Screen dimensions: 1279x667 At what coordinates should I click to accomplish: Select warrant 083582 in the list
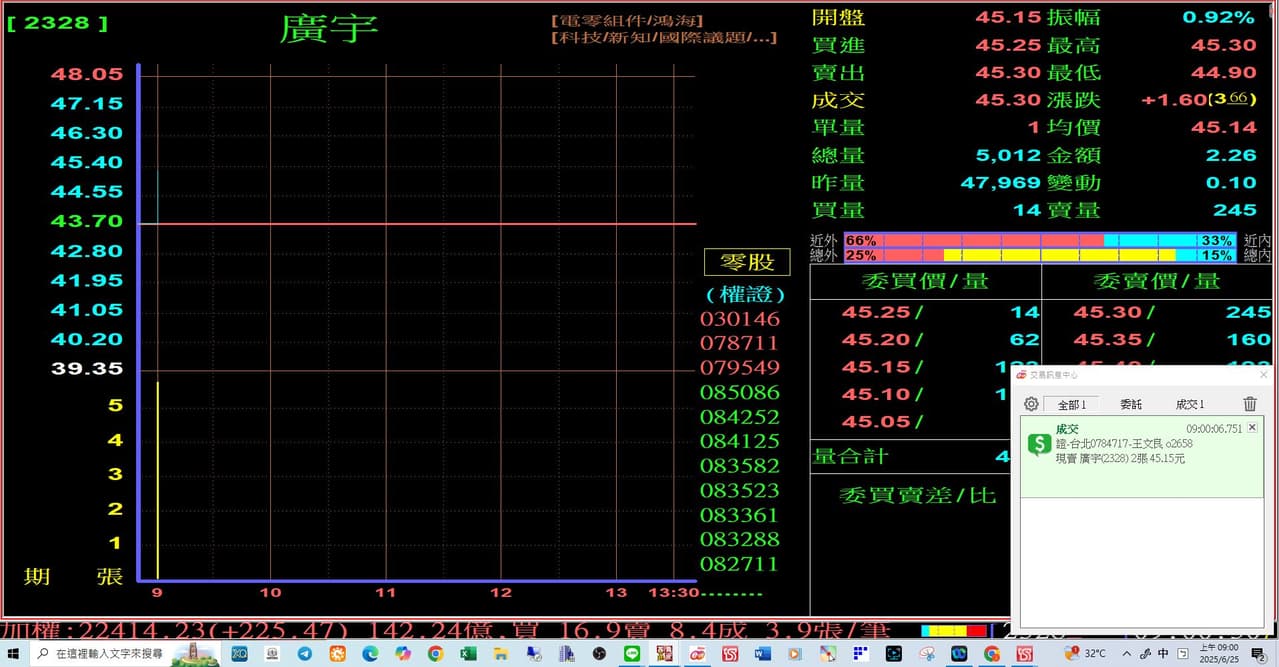(739, 466)
